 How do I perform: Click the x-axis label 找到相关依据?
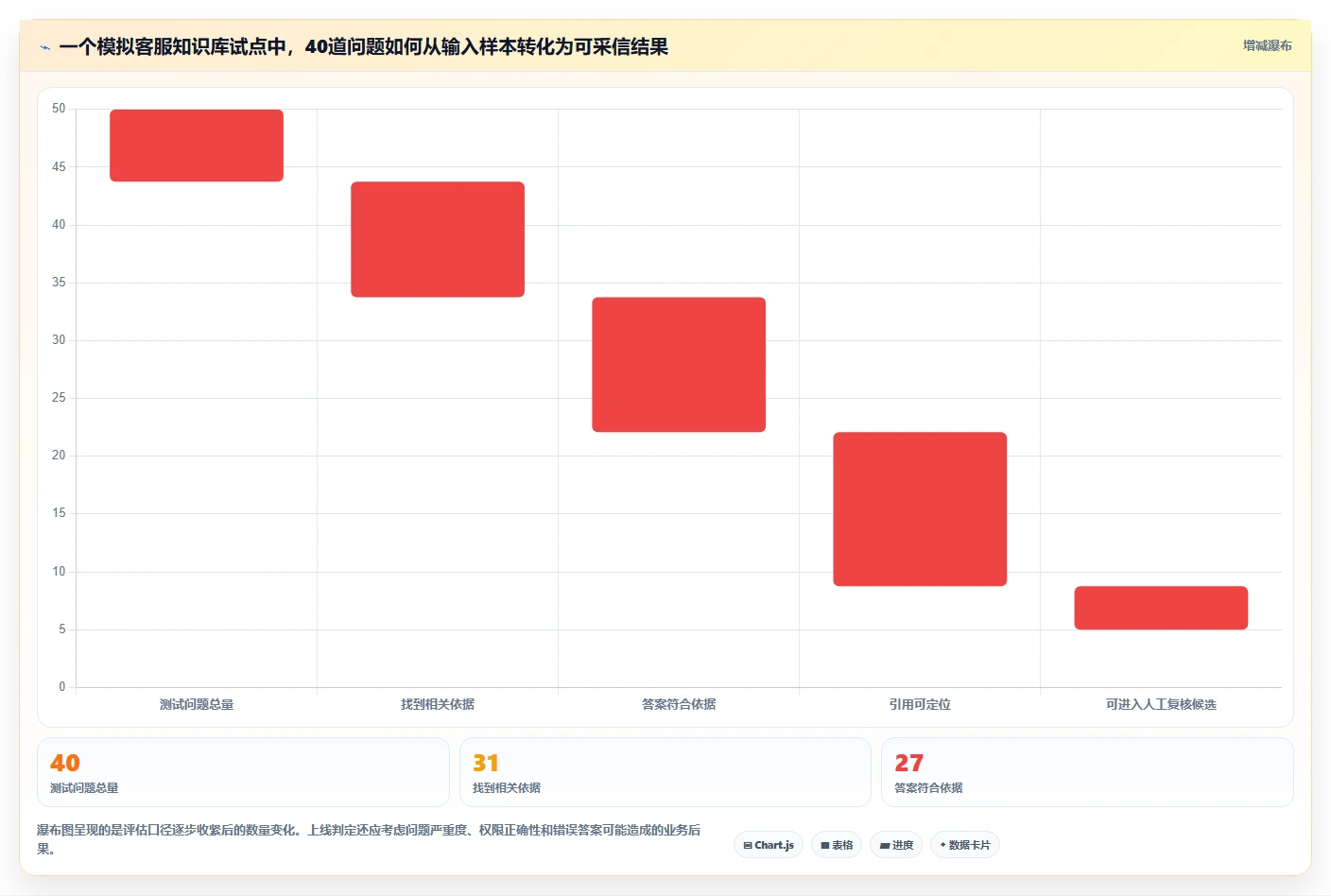(x=438, y=704)
